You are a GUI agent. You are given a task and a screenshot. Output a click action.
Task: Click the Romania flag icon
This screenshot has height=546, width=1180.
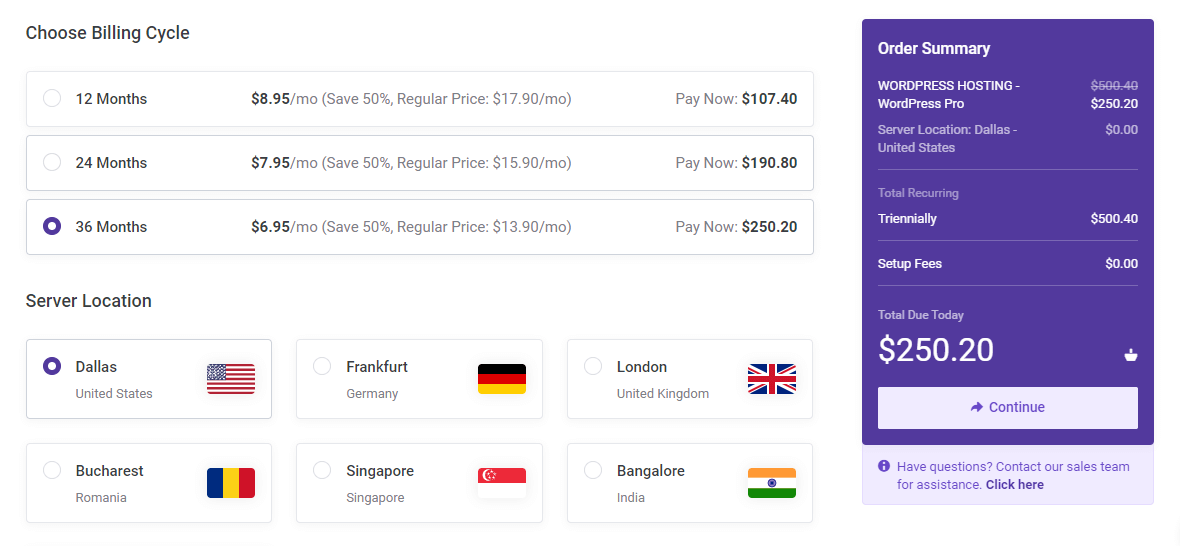coord(231,483)
